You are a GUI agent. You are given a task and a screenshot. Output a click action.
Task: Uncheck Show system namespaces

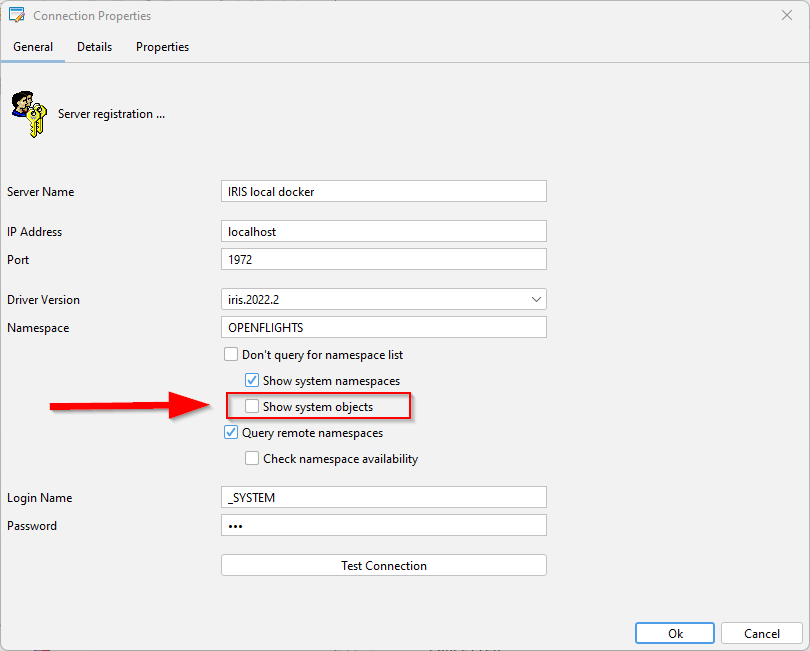pyautogui.click(x=253, y=381)
